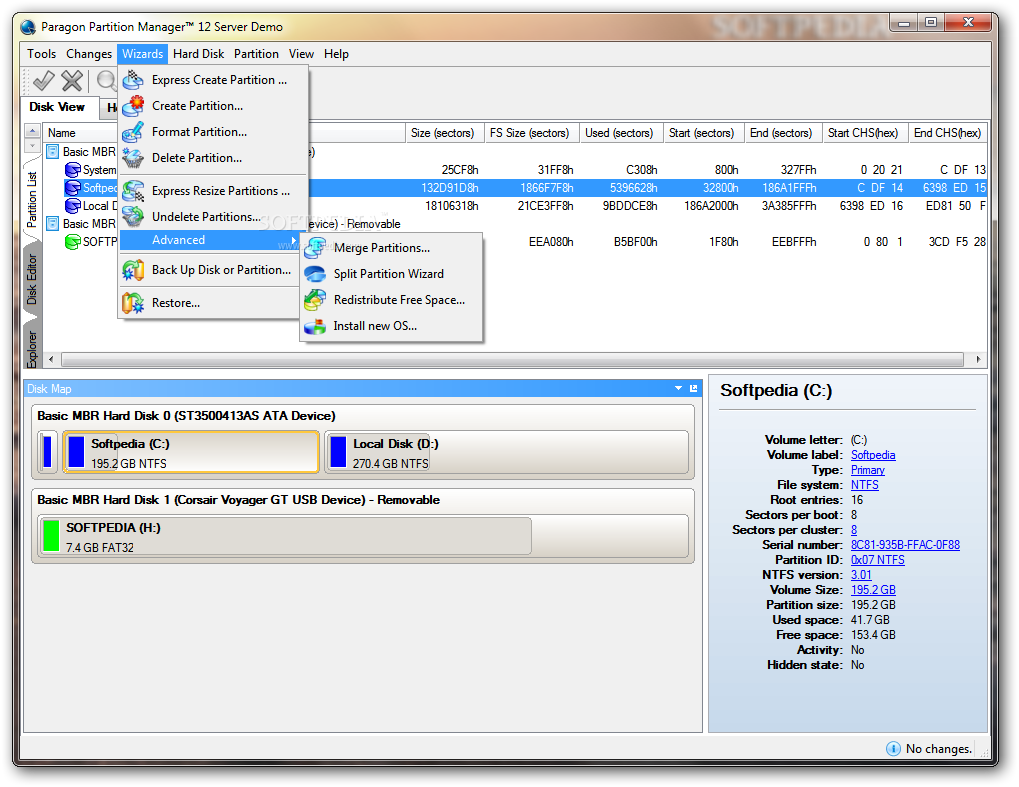Viewport: 1019px width, 787px height.
Task: Click the Delete Partition icon
Action: click(x=133, y=158)
